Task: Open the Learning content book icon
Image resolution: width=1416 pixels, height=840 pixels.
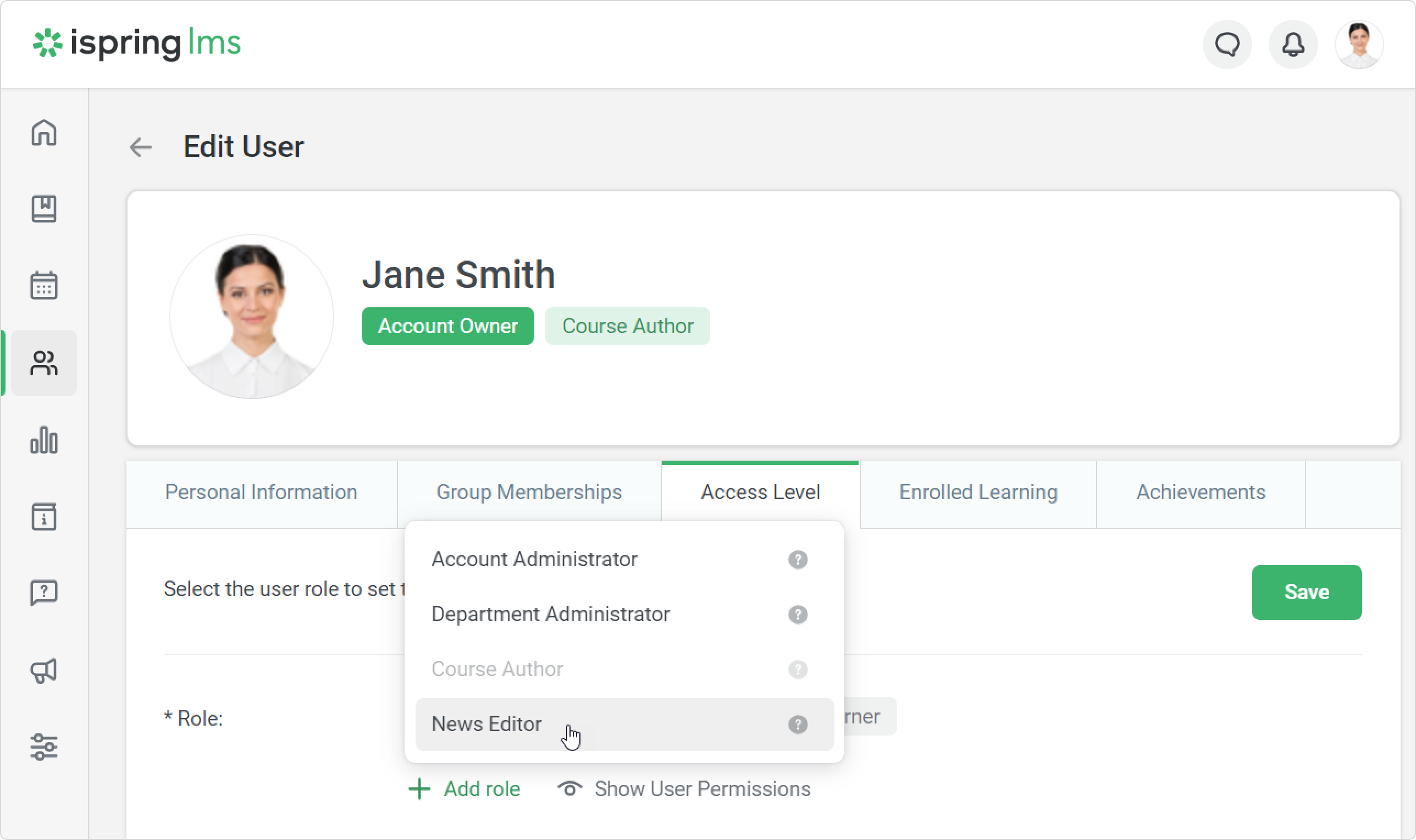Action: 43,209
